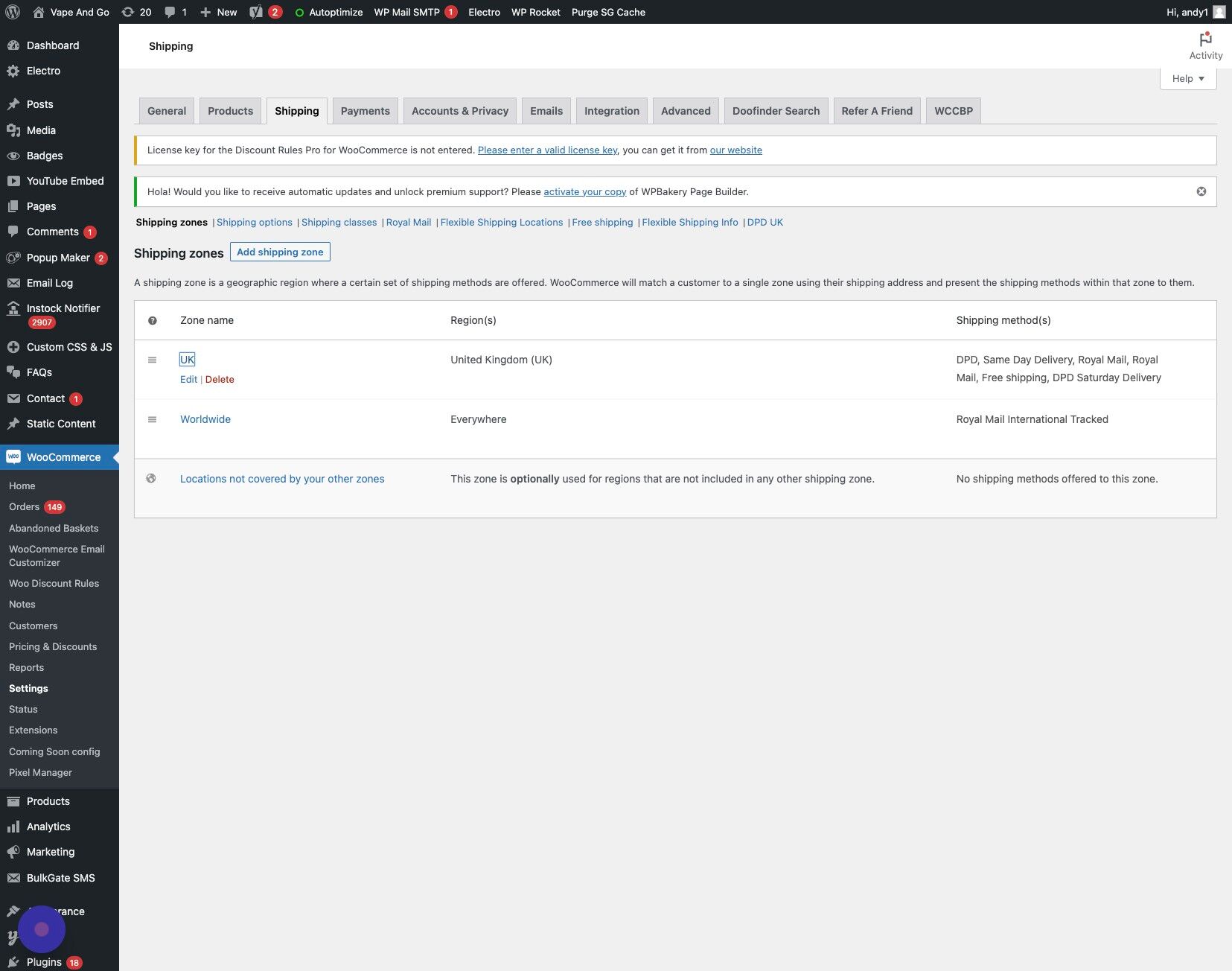Open the Media library icon in sidebar
The width and height of the screenshot is (1232, 971).
click(13, 130)
